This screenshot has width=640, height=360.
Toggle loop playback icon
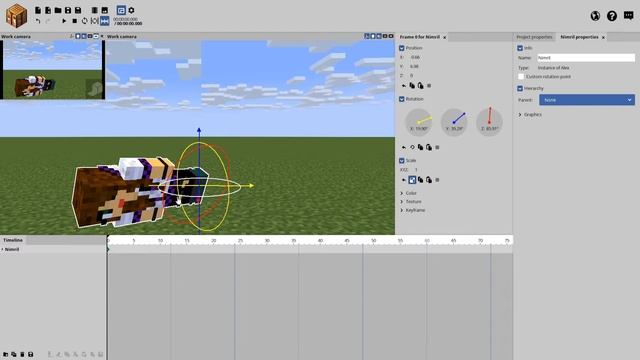pyautogui.click(x=84, y=21)
